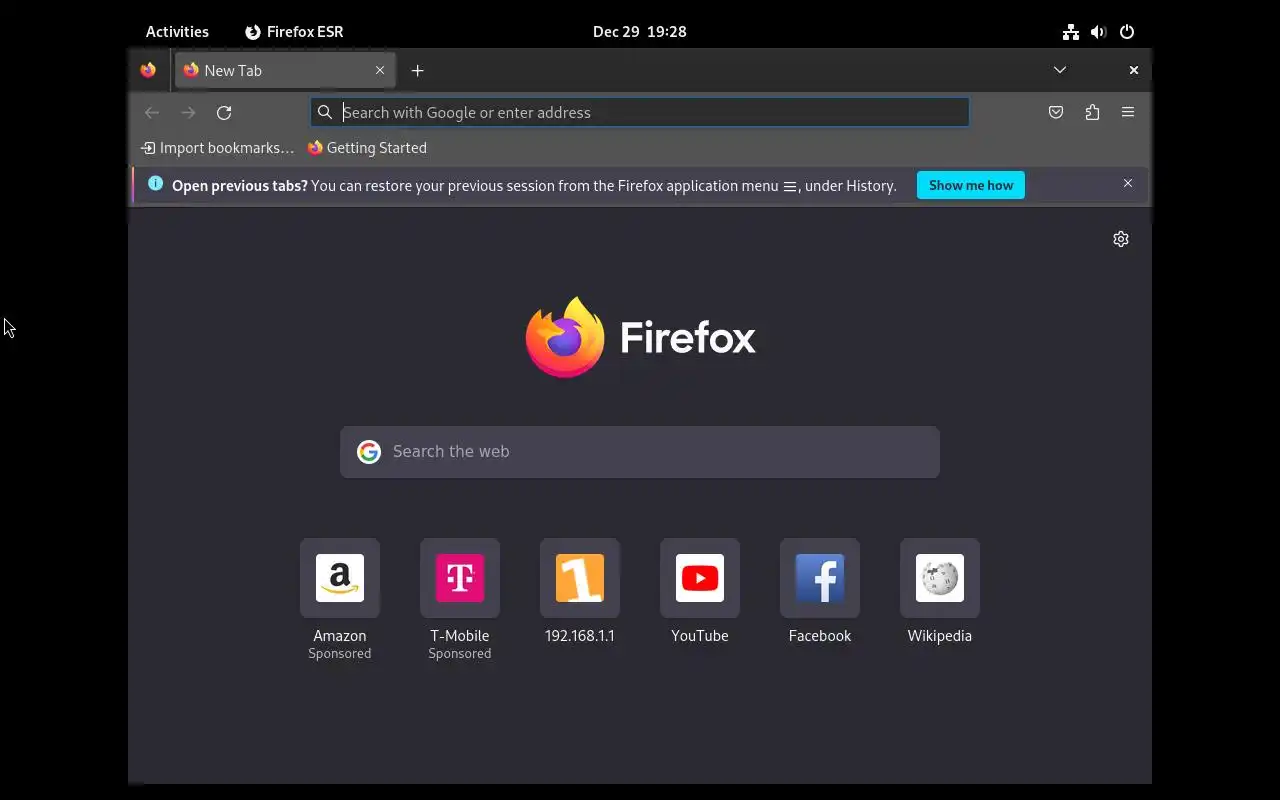
Task: Go forward with the forward arrow
Action: tap(188, 112)
